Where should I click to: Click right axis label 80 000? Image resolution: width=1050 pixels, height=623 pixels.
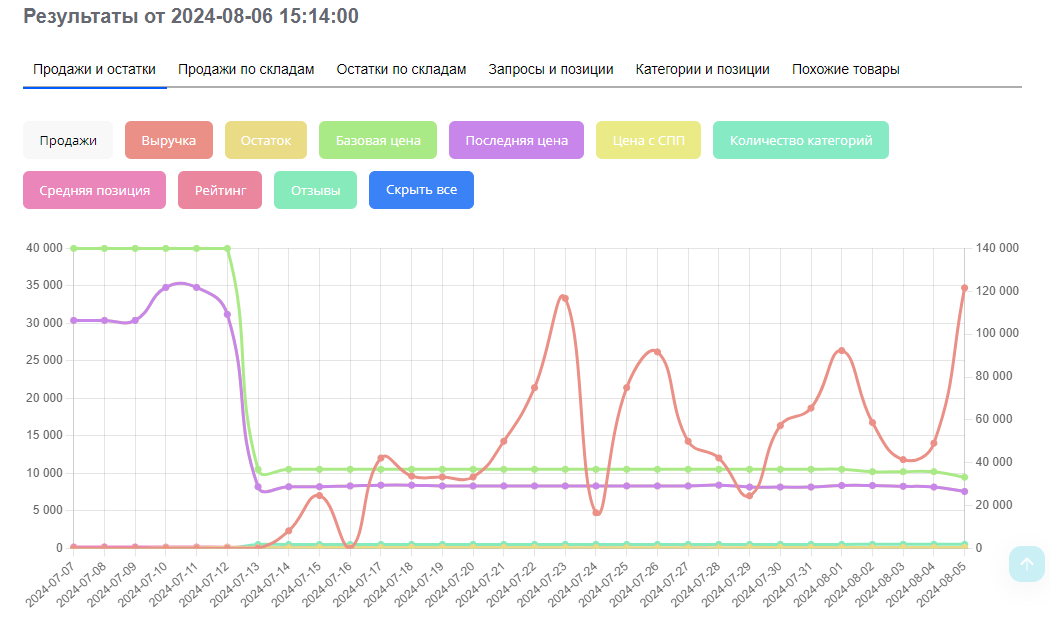994,376
